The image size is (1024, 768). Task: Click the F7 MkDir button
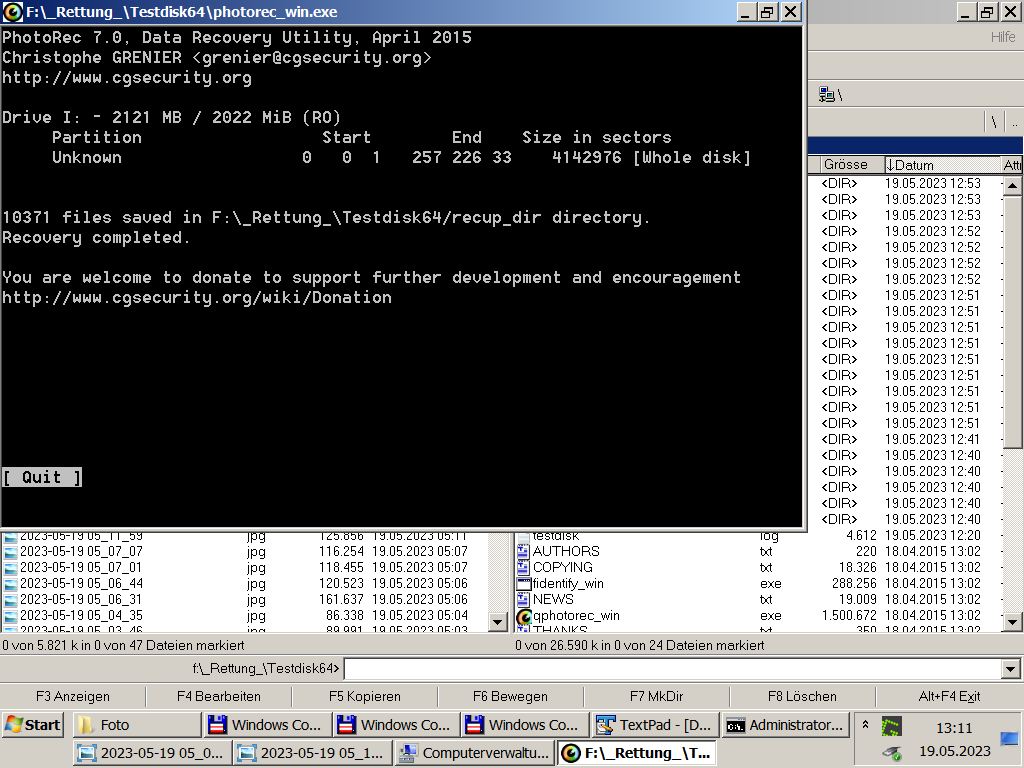tap(656, 696)
